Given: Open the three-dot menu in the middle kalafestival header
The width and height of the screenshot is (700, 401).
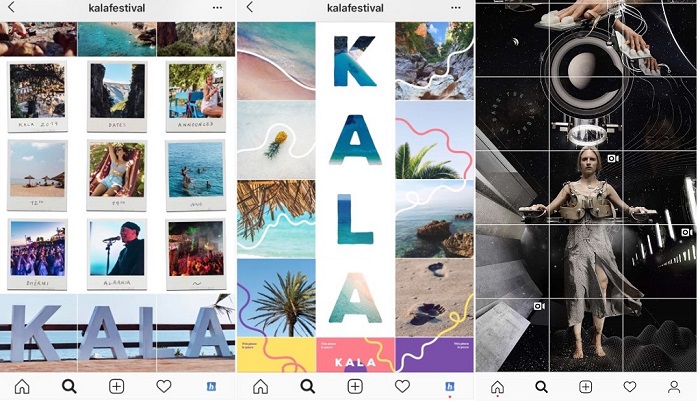Looking at the screenshot, I should click(456, 8).
